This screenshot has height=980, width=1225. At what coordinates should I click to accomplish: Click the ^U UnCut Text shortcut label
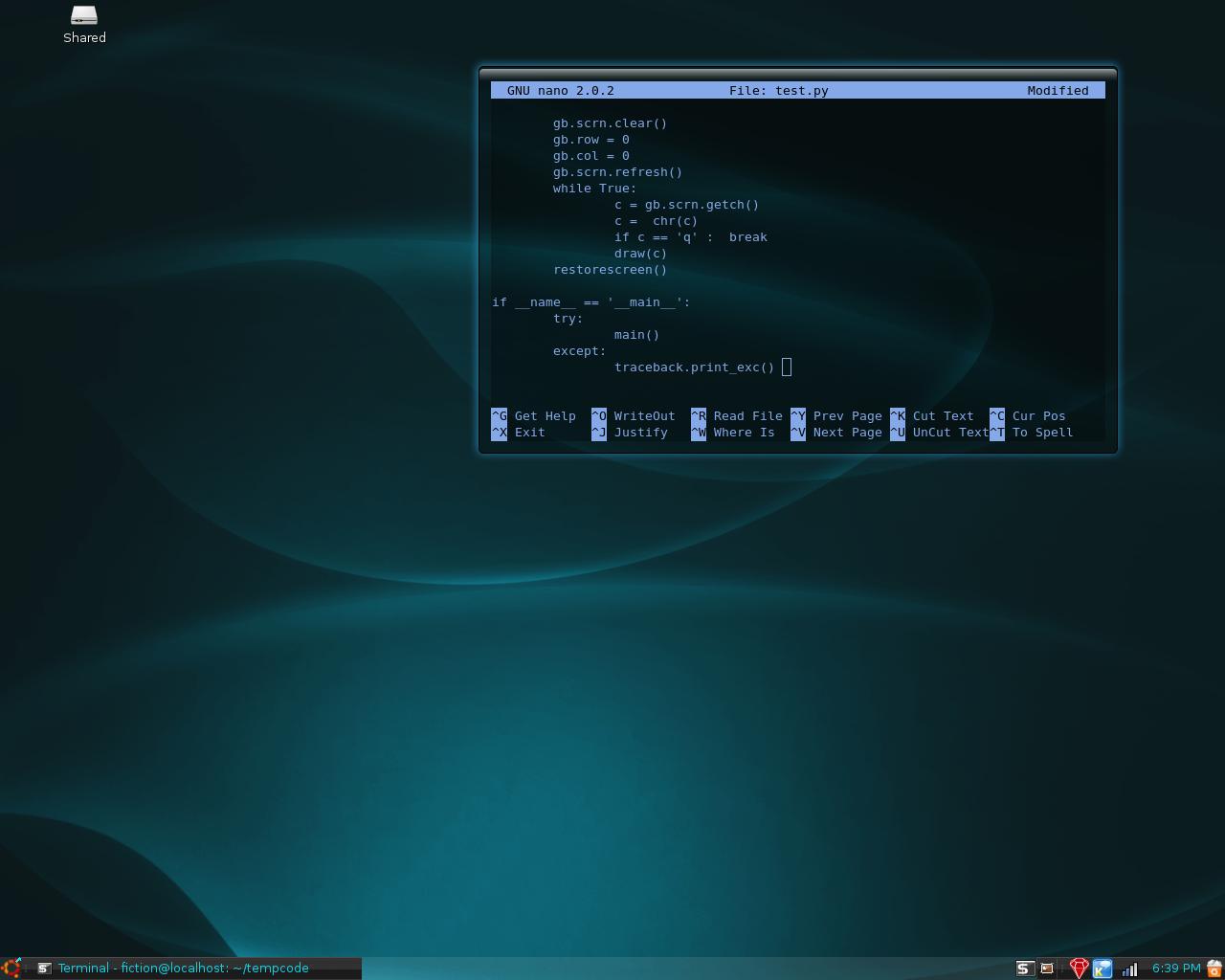(x=940, y=432)
